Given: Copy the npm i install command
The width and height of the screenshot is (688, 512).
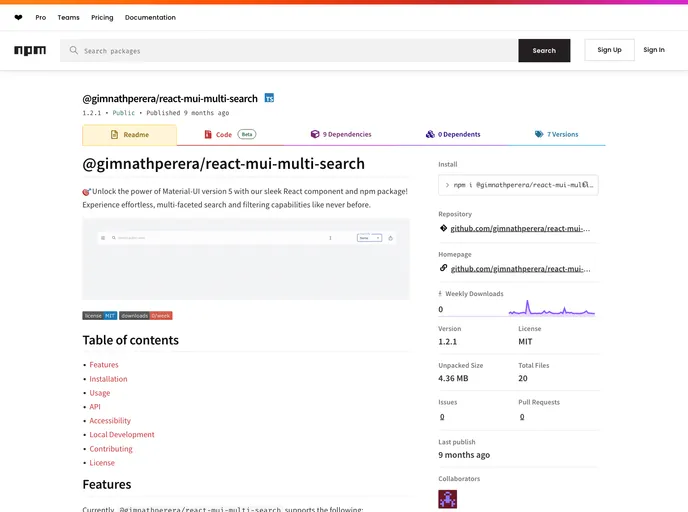Looking at the screenshot, I should tap(518, 185).
